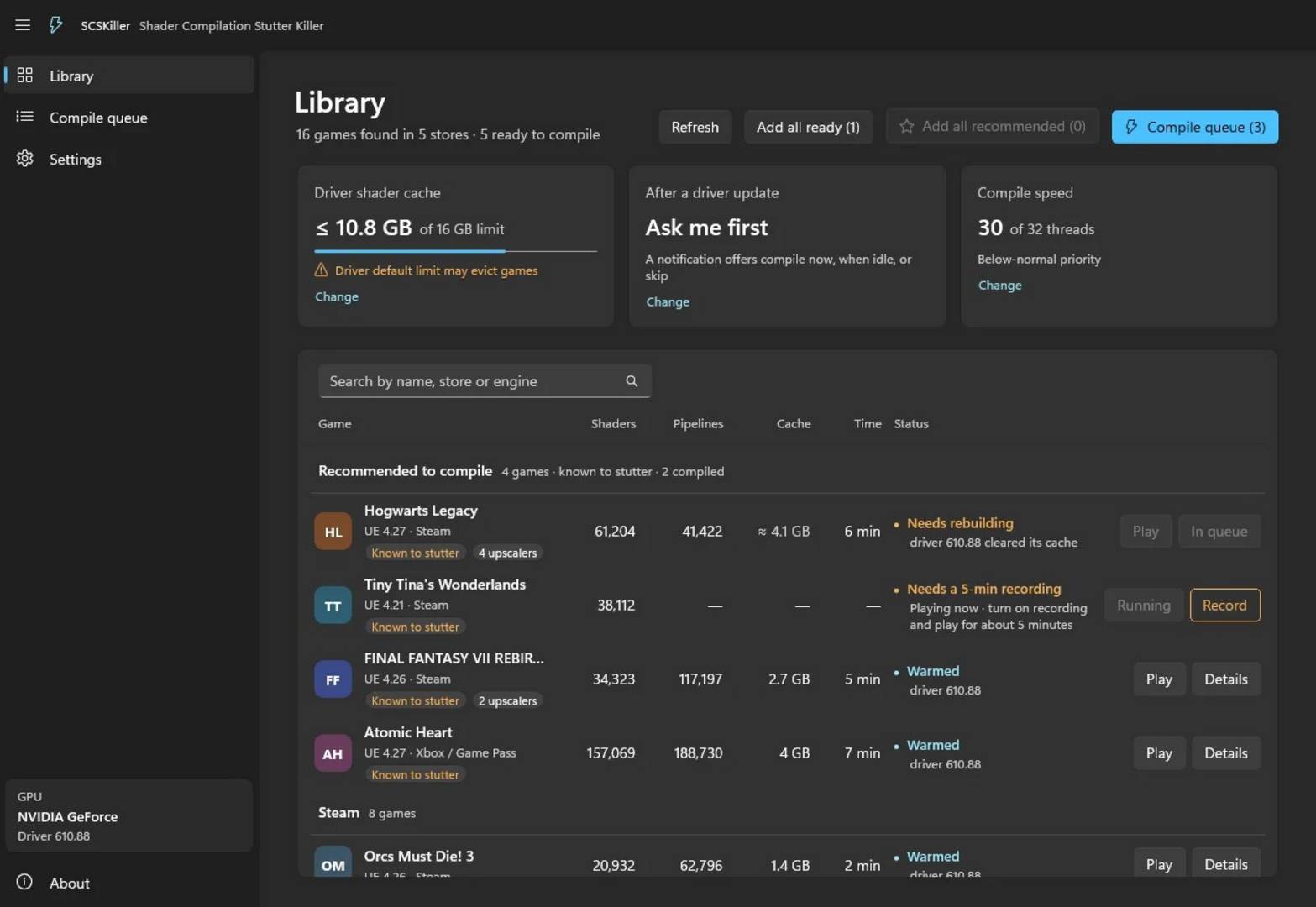Open Settings from the sidebar
This screenshot has width=1316, height=907.
point(129,159)
